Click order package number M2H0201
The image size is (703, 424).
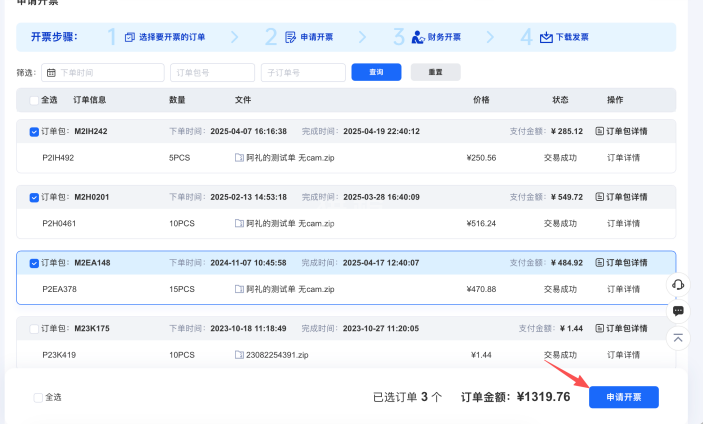(x=92, y=197)
